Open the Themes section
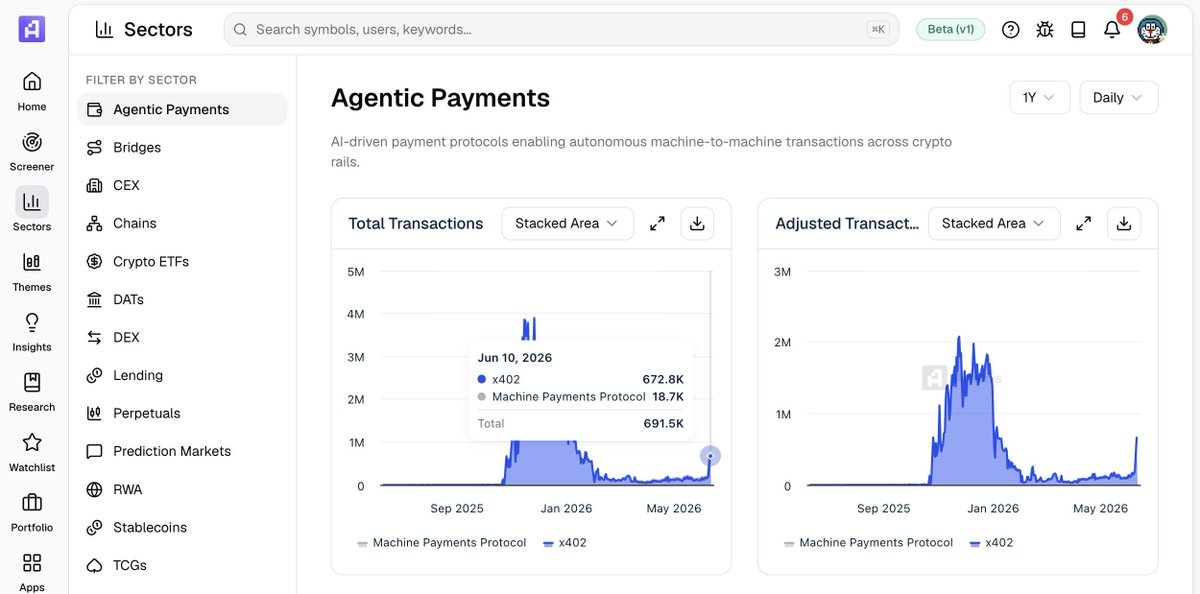 tap(32, 271)
